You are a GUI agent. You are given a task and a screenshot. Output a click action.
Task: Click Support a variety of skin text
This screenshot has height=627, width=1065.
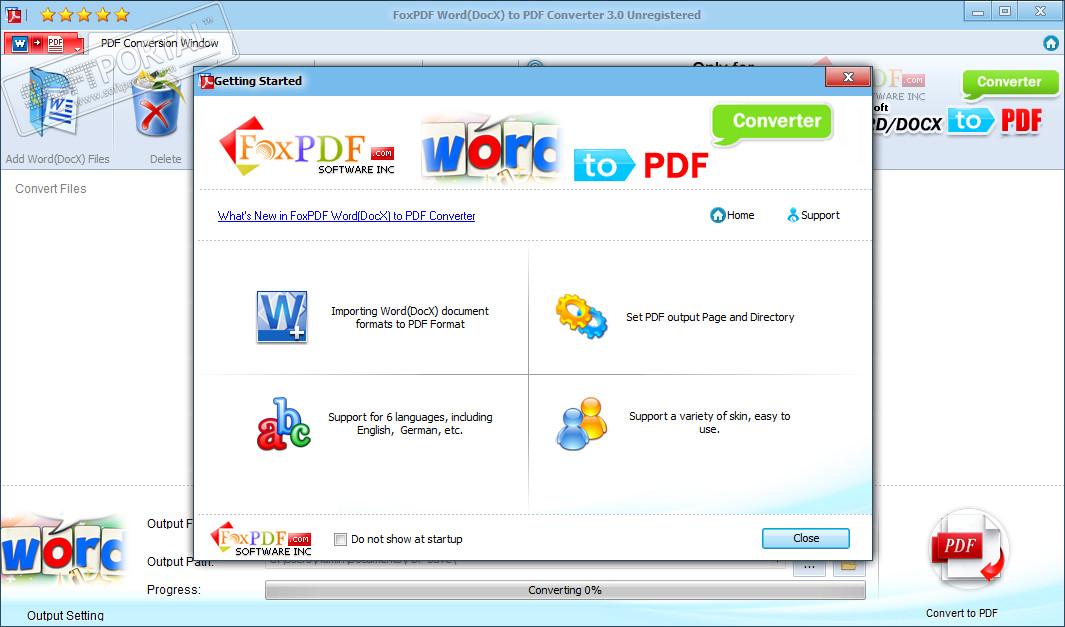(x=709, y=423)
